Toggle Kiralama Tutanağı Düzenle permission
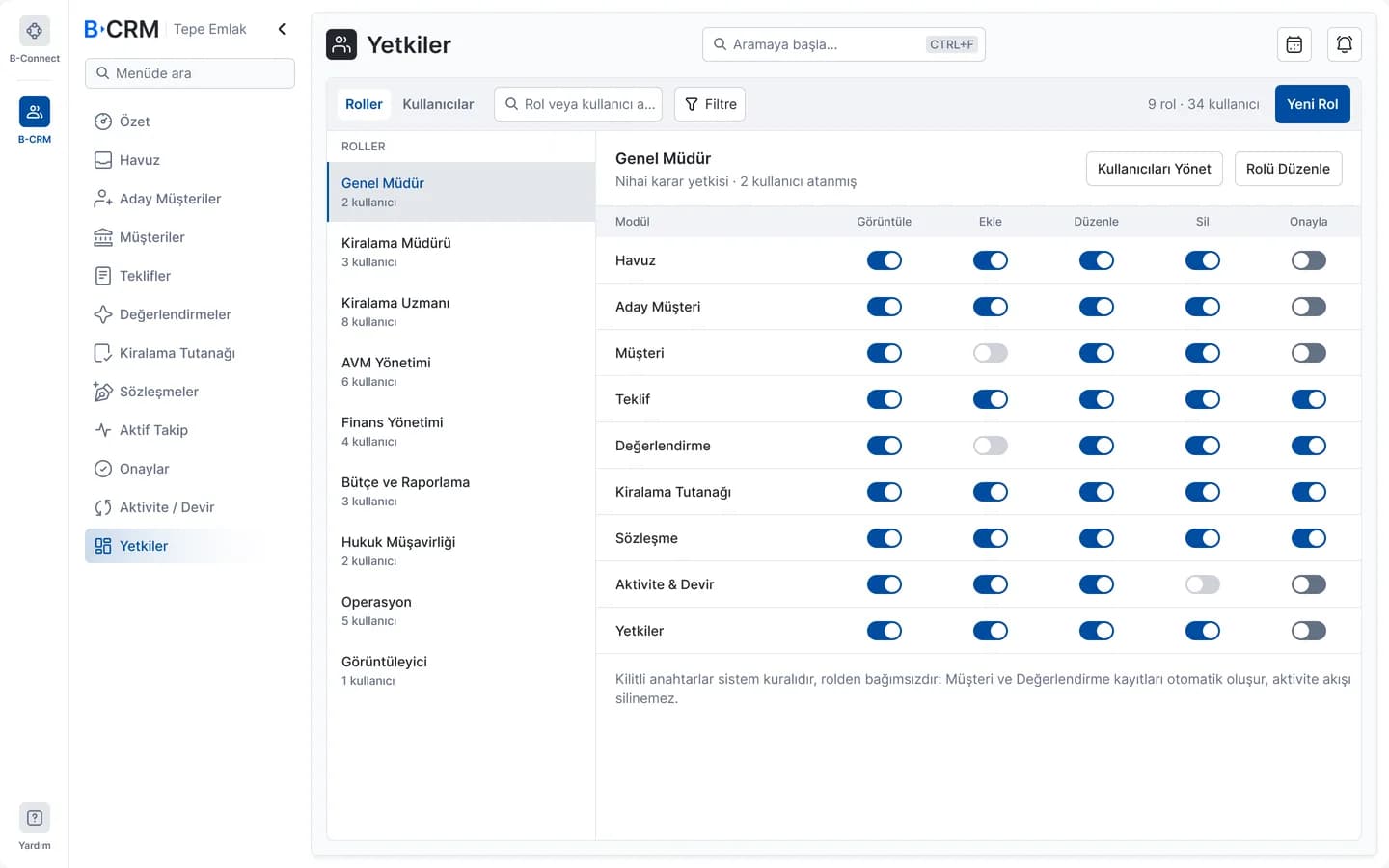Viewport: 1389px width, 868px height. click(x=1097, y=492)
